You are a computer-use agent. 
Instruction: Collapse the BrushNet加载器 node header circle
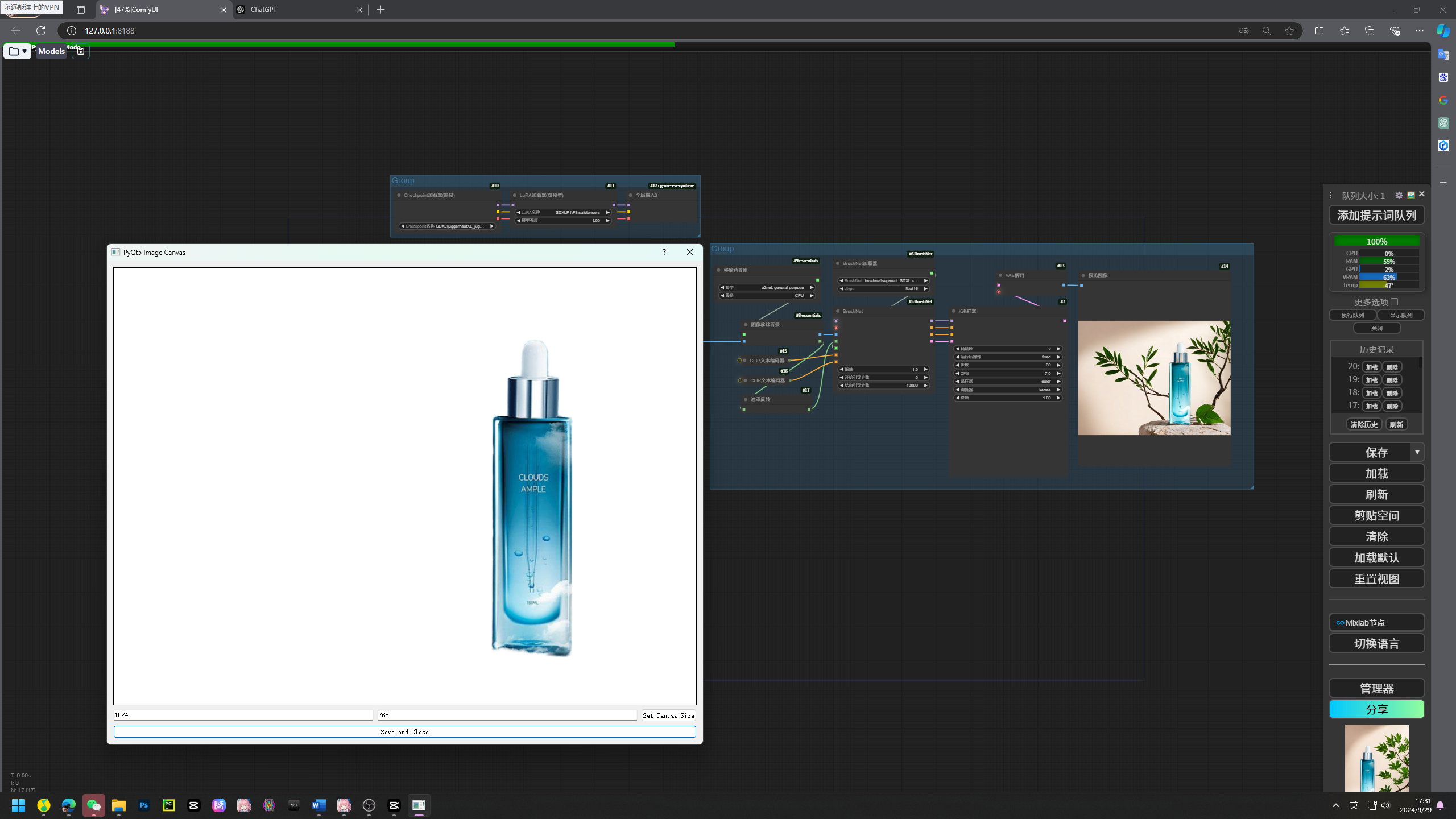(837, 263)
